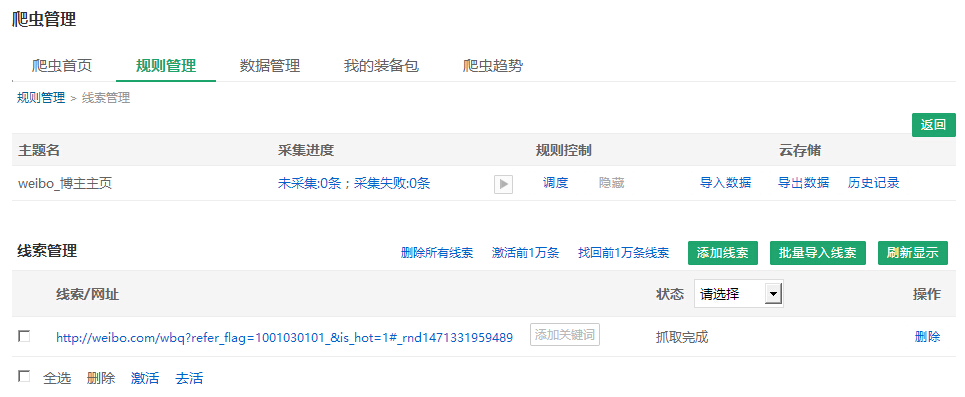Click the weibo_博主主页 topic name
The height and width of the screenshot is (397, 965).
pos(65,183)
